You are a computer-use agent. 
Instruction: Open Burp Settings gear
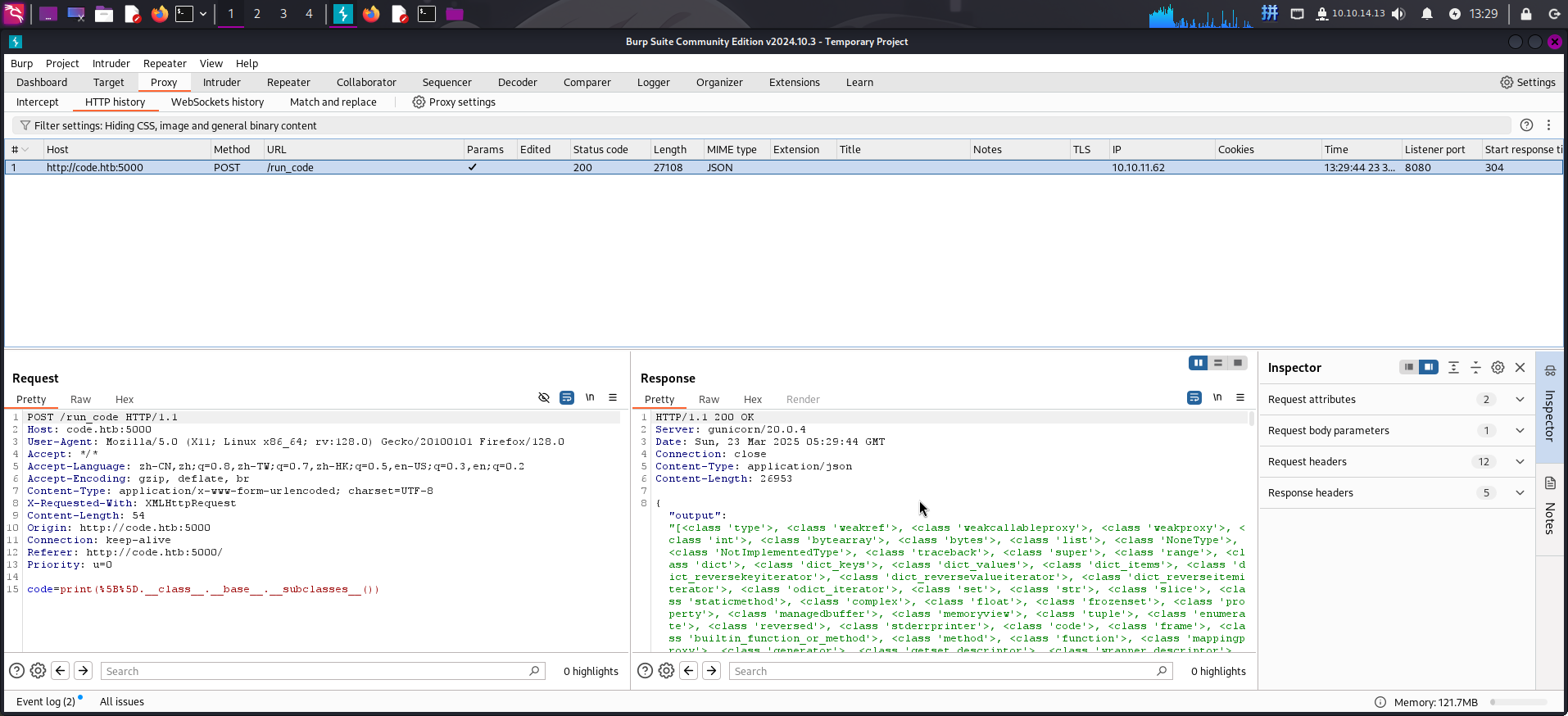coord(1528,82)
